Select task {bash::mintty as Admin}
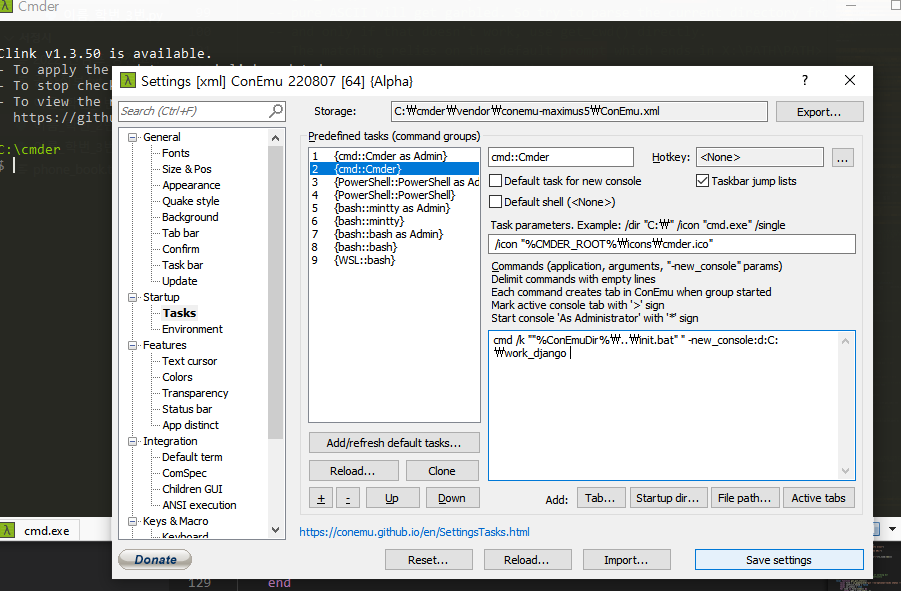 click(394, 208)
